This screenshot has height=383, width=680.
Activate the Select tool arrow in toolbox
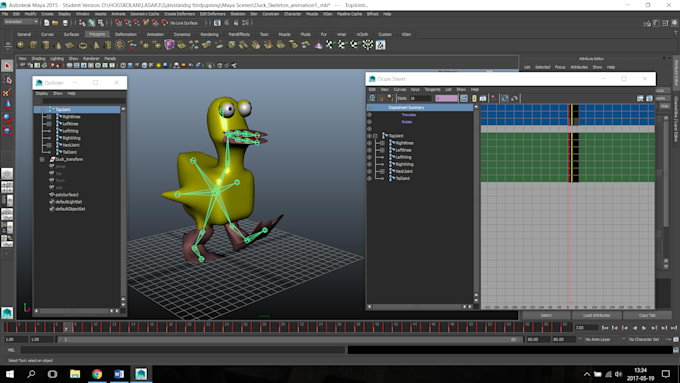7,66
